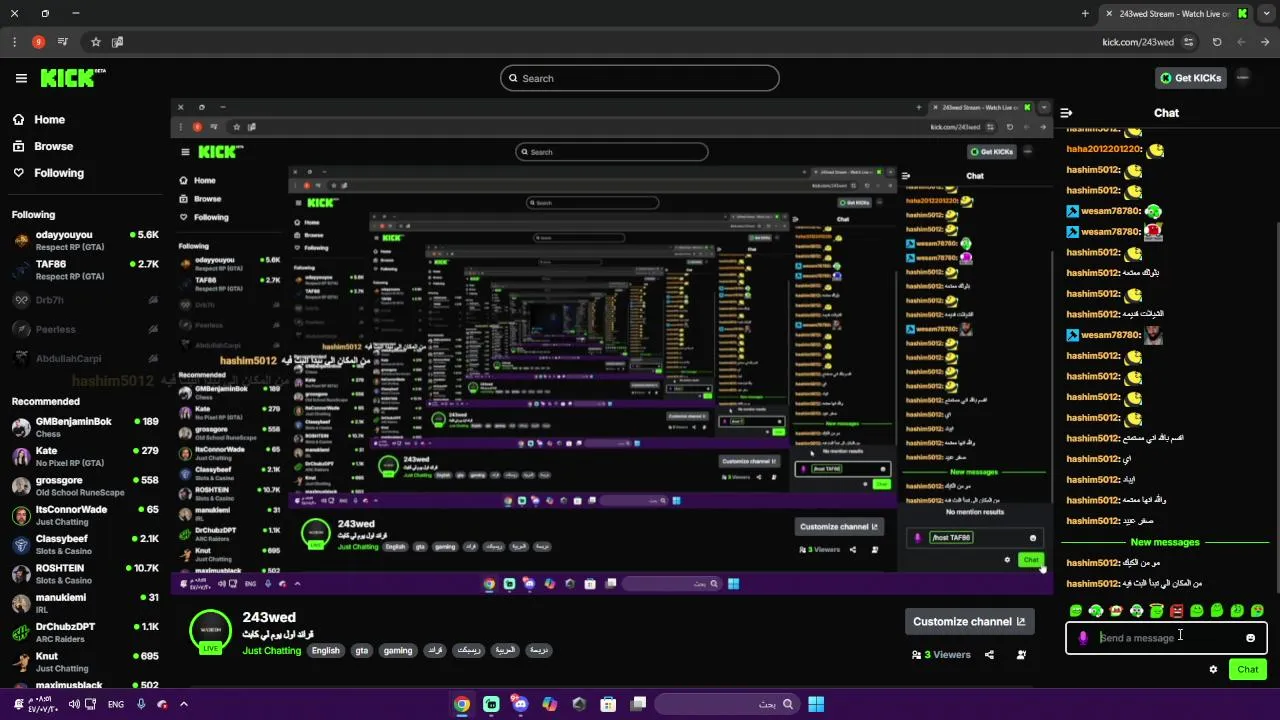
Task: Expand the system tray hidden icons chevron
Action: pos(183,704)
